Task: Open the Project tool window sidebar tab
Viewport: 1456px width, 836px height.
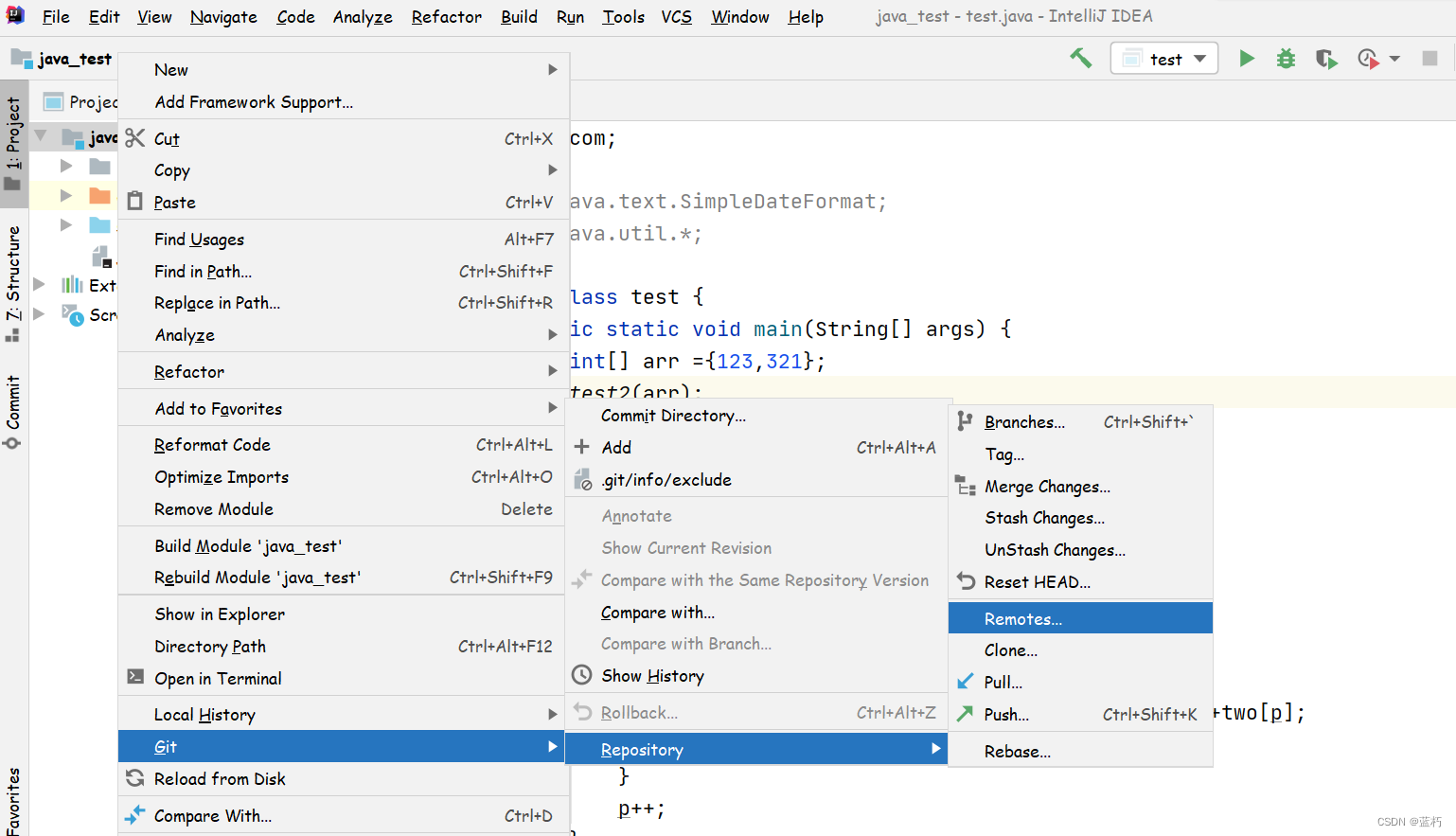Action: click(x=13, y=142)
